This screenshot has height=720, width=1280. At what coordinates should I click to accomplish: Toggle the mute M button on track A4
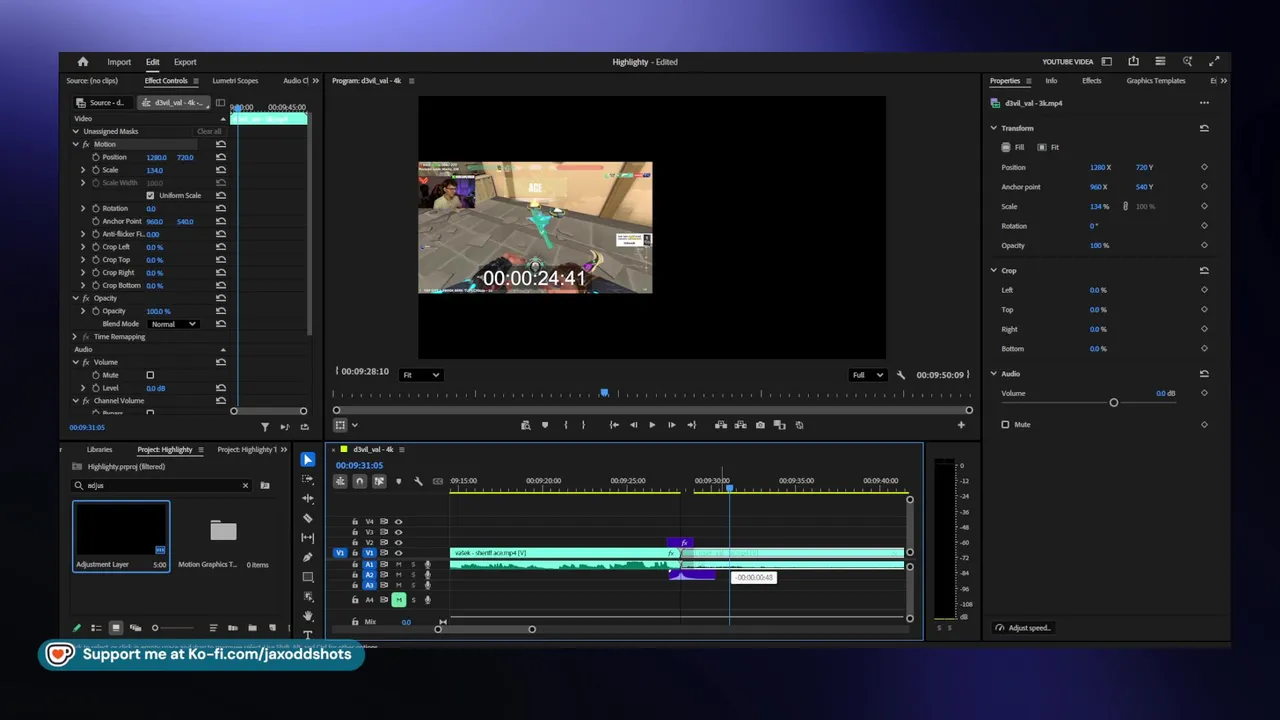point(398,600)
